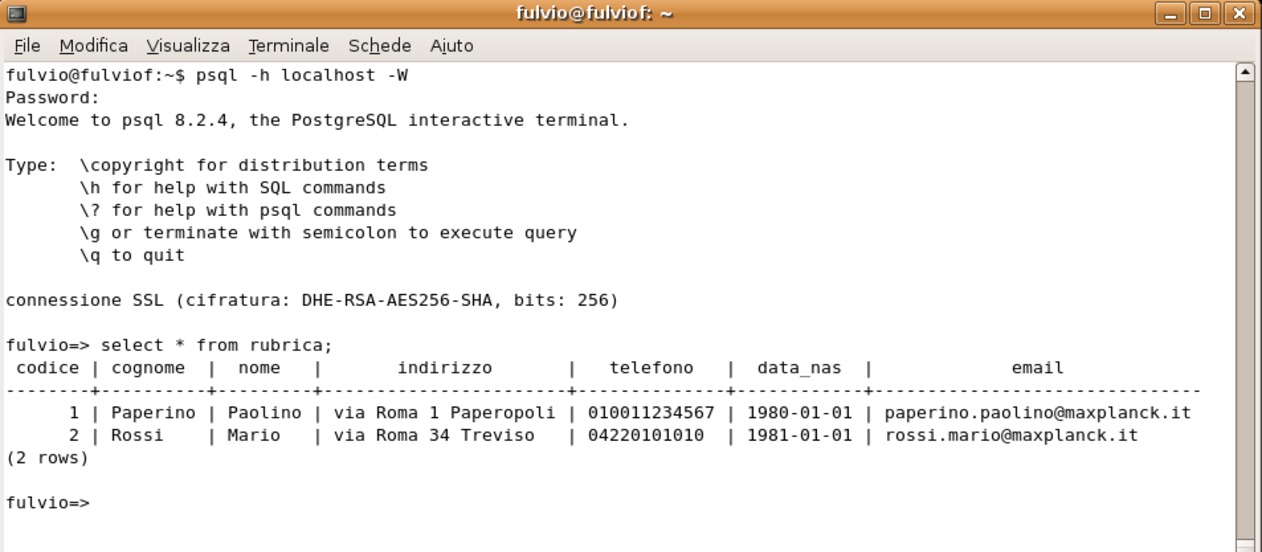
Task: Click the scrollbar up arrow
Action: click(x=1245, y=72)
